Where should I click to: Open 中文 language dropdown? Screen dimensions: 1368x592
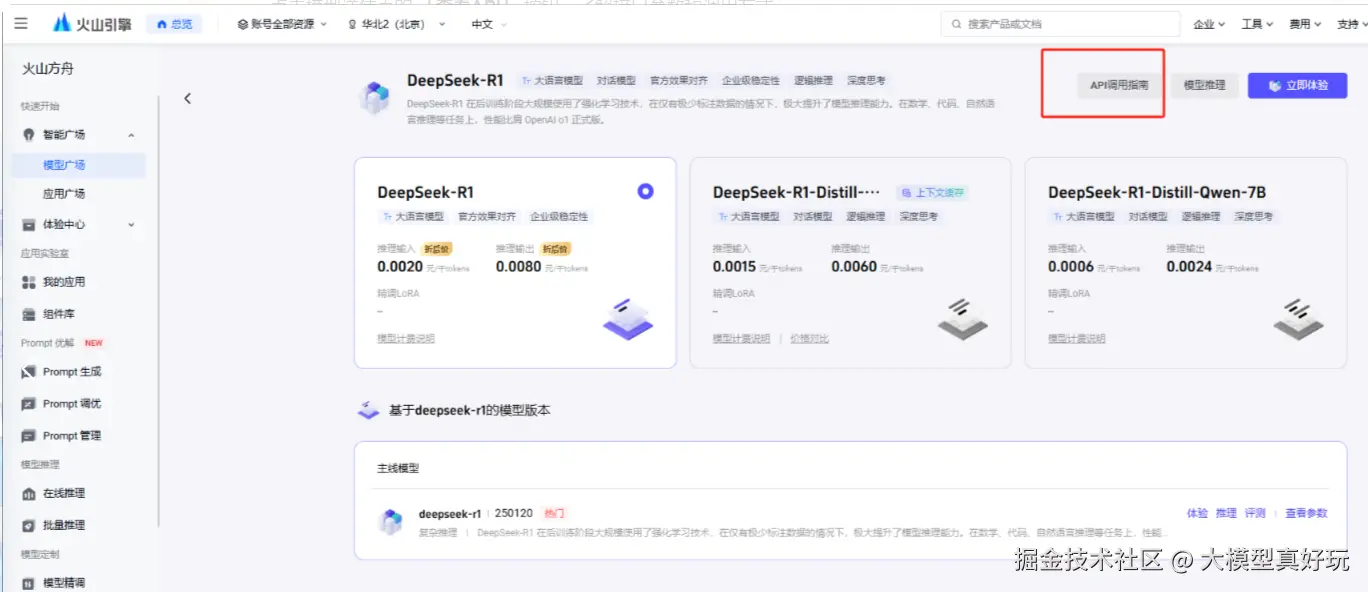coord(490,24)
